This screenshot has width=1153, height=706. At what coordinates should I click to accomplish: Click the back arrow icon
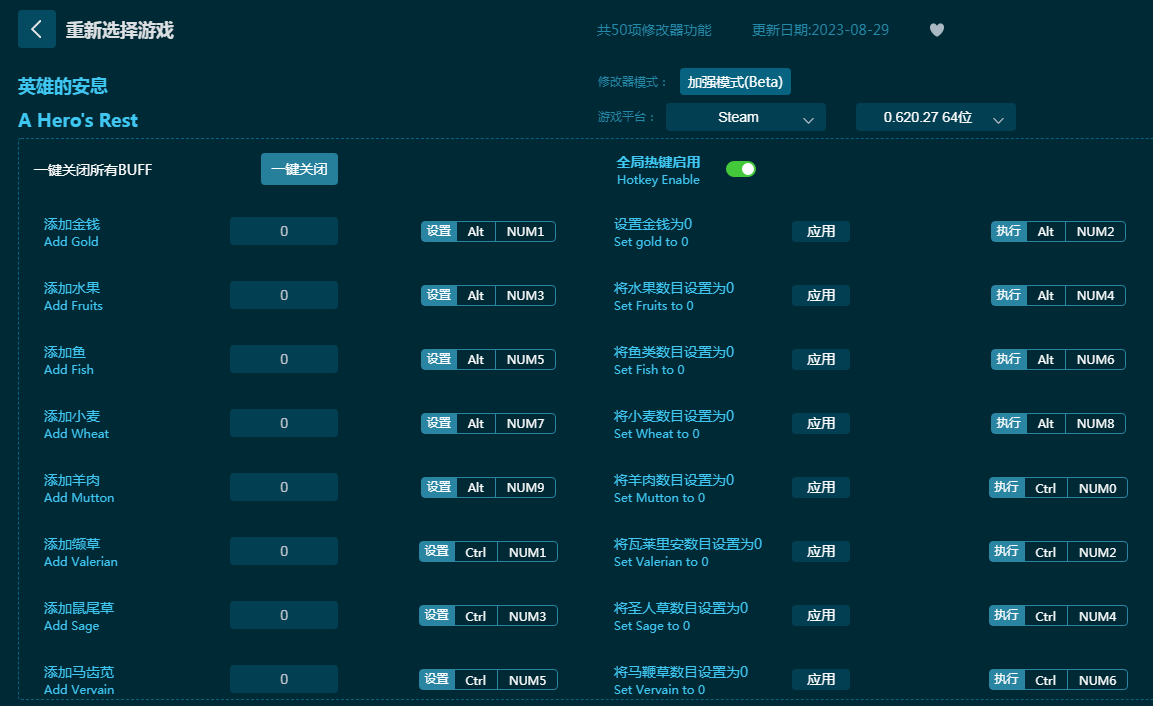[x=37, y=29]
